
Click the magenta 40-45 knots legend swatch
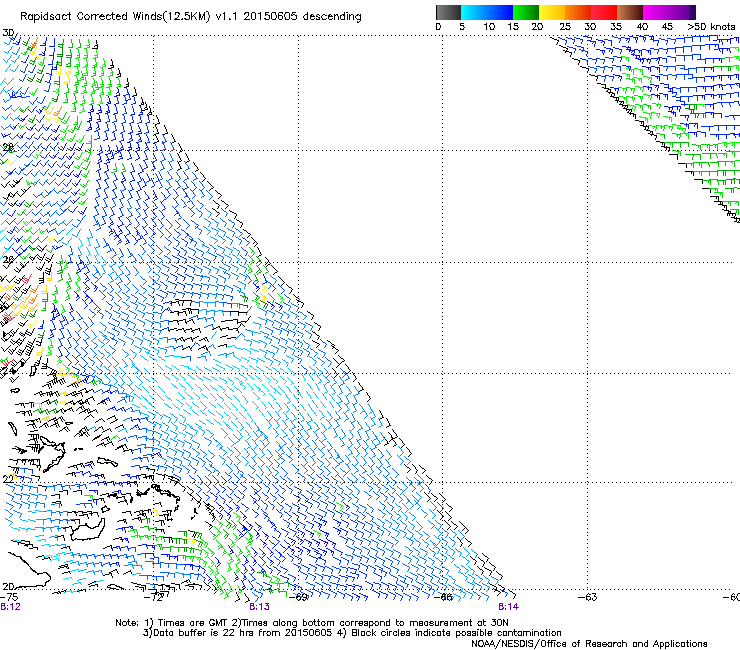656,12
